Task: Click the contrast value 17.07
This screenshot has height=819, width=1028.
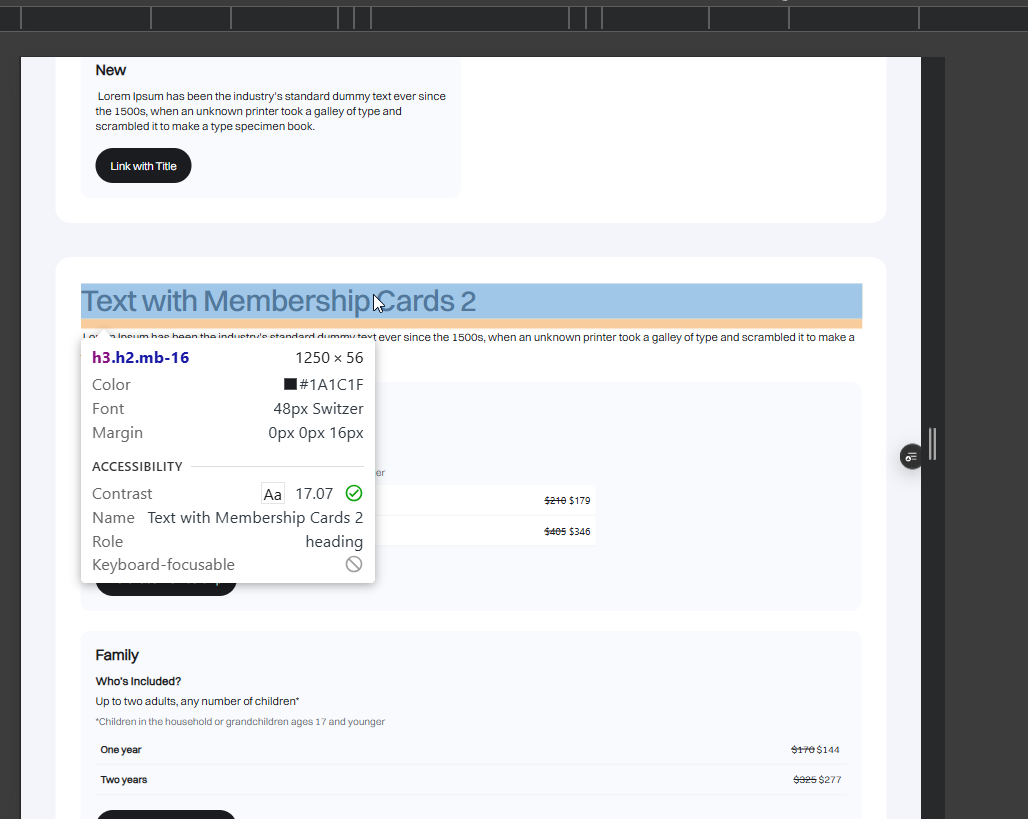Action: click(314, 494)
